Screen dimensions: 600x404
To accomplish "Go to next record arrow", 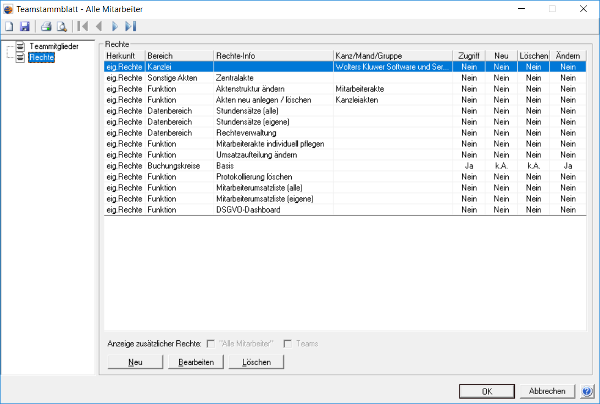I will pyautogui.click(x=114, y=26).
